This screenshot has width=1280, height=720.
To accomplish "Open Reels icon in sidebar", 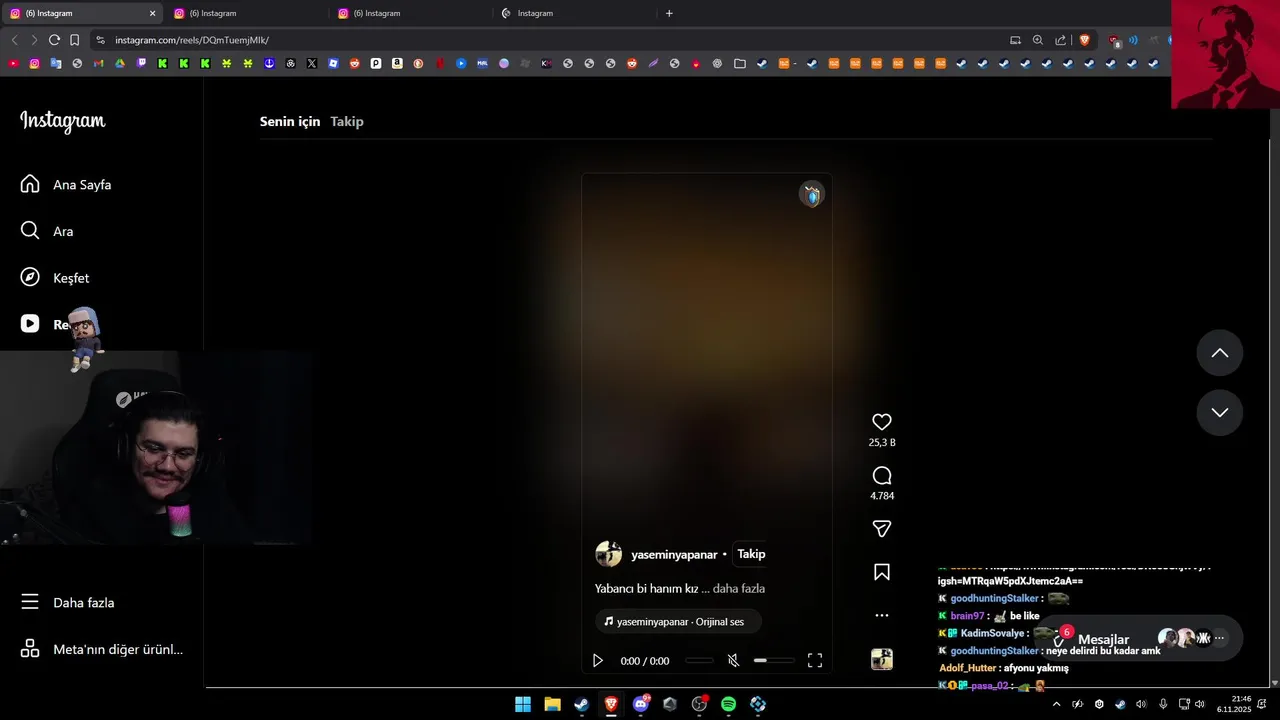I will point(30,324).
